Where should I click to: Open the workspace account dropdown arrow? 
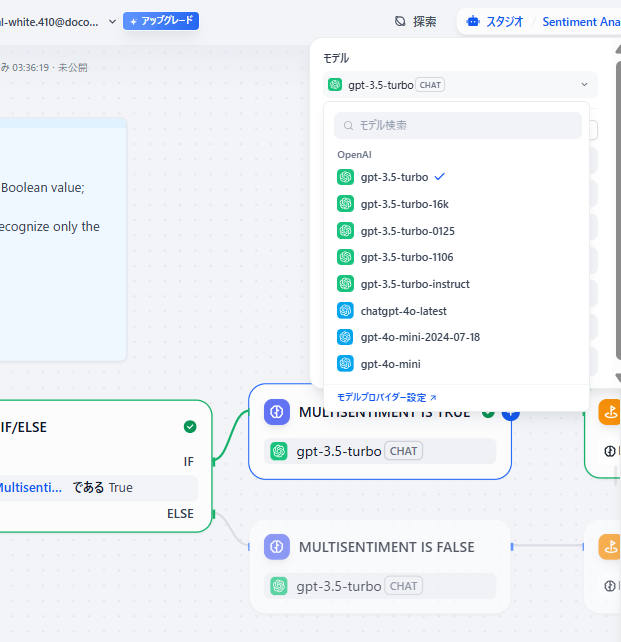click(111, 21)
